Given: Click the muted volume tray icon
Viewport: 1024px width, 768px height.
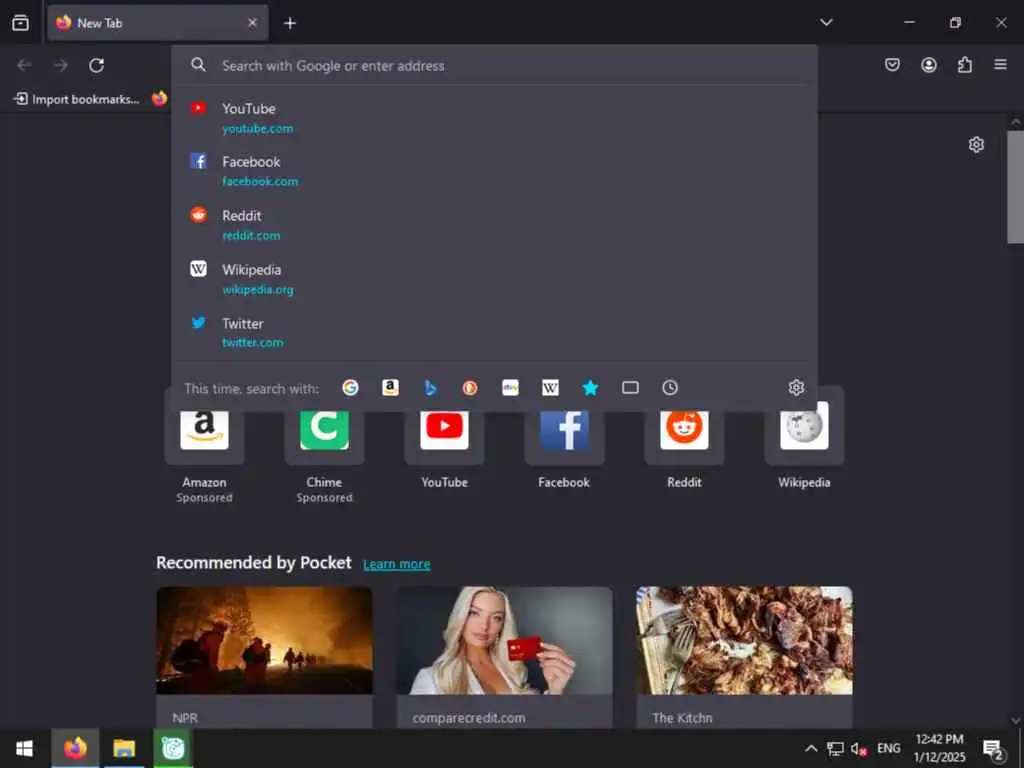Looking at the screenshot, I should point(859,749).
